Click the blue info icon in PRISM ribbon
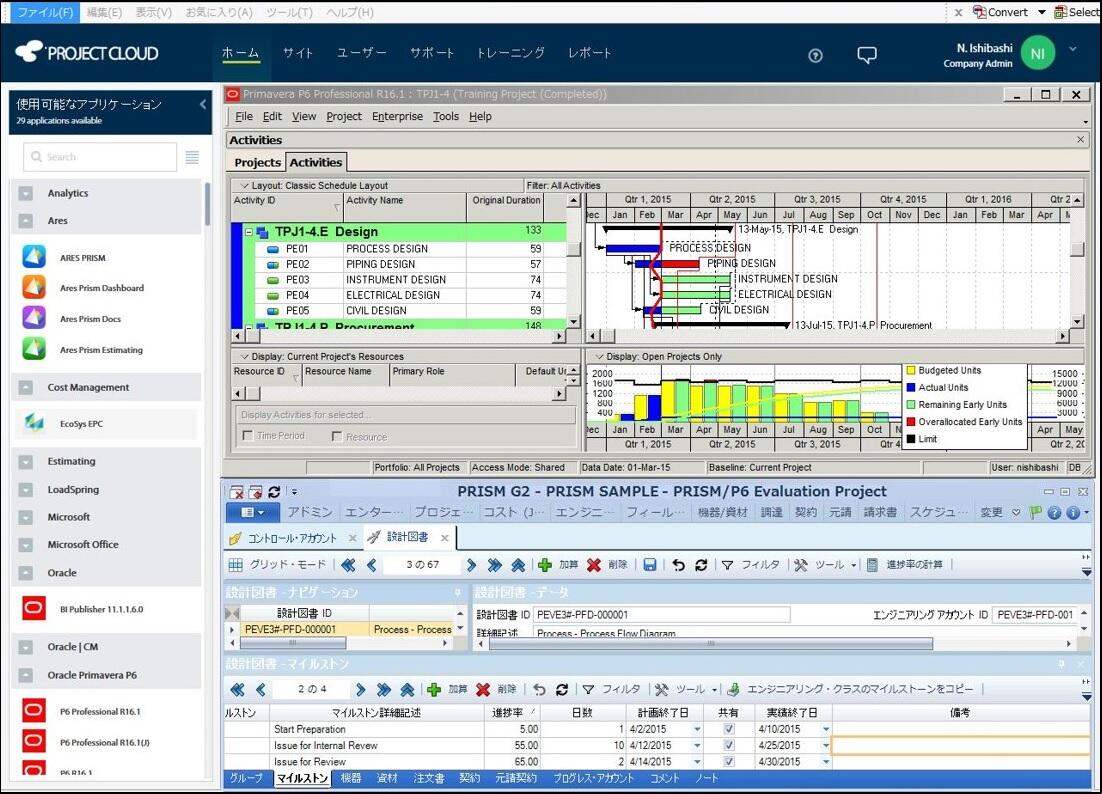This screenshot has height=794, width=1102. point(1072,513)
